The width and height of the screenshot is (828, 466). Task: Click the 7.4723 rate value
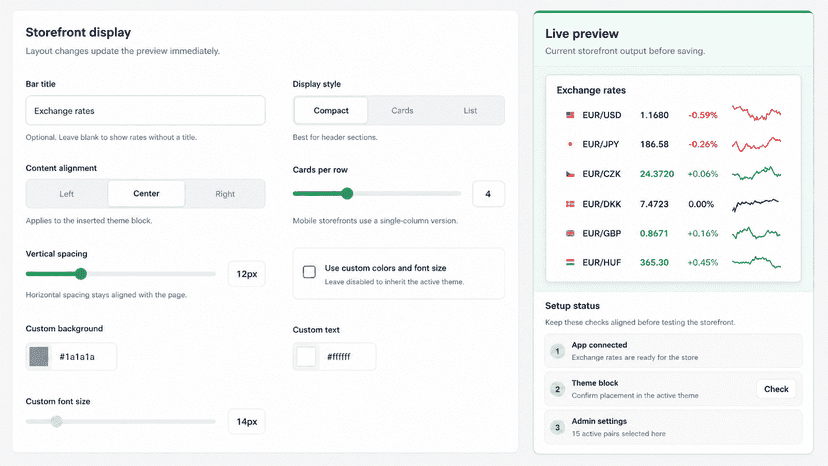[x=654, y=204]
